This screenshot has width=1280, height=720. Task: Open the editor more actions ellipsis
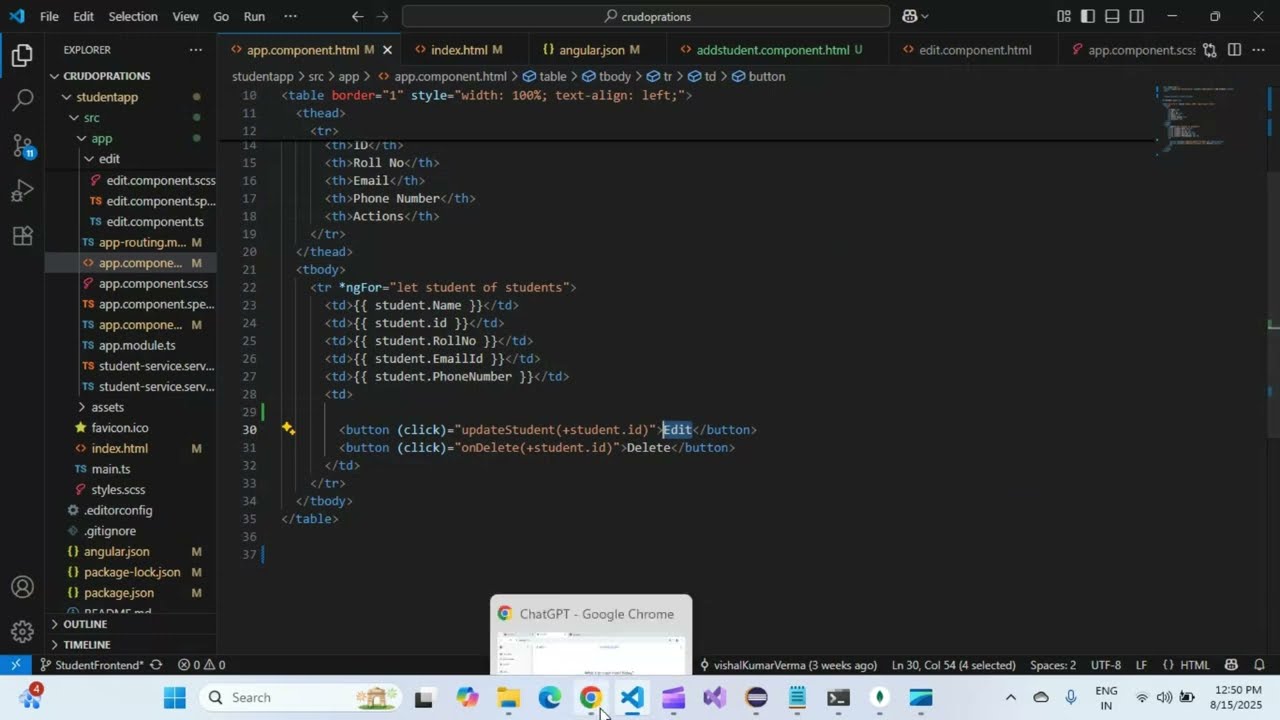point(1260,50)
